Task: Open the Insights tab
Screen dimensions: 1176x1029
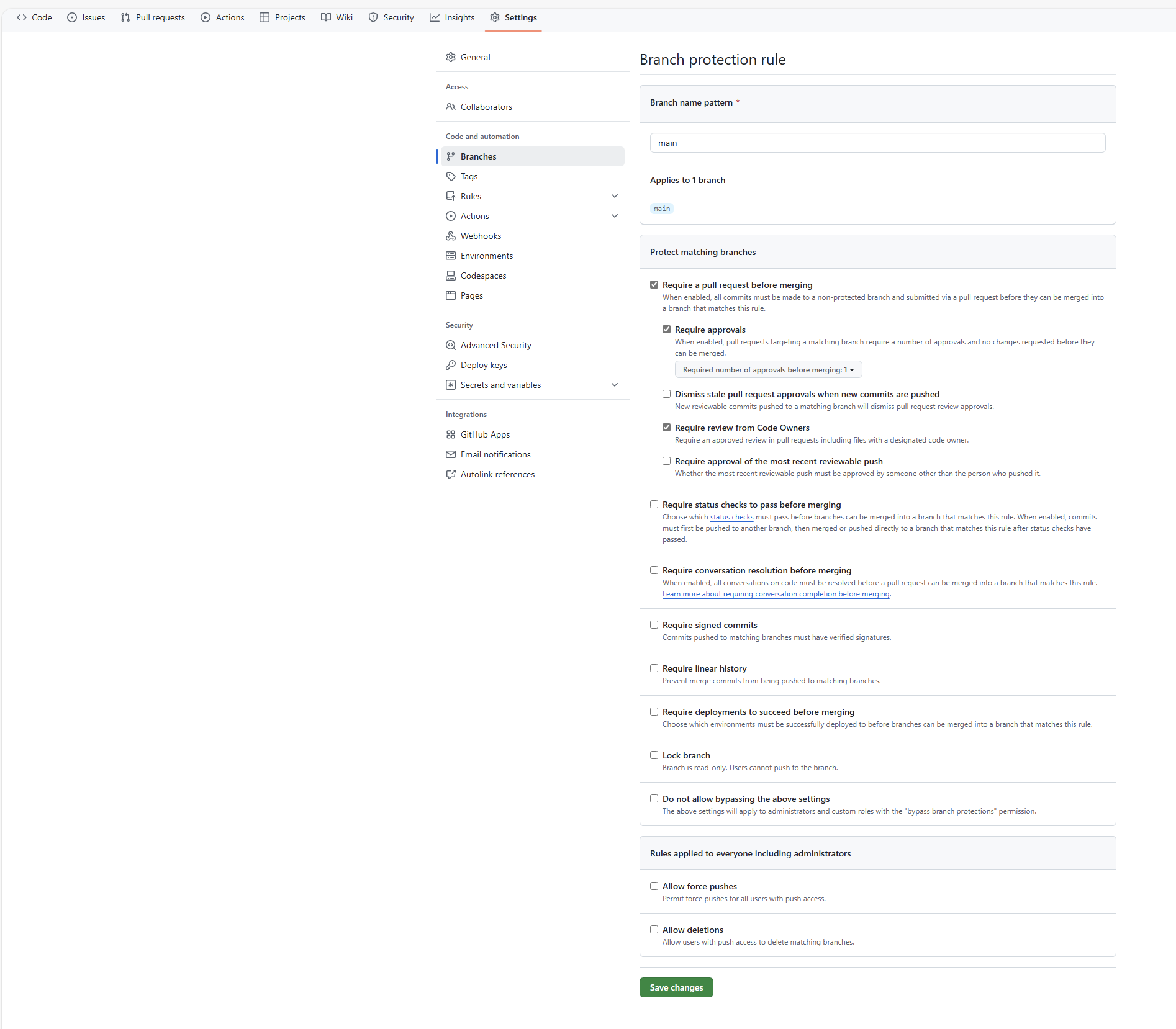Action: click(452, 17)
